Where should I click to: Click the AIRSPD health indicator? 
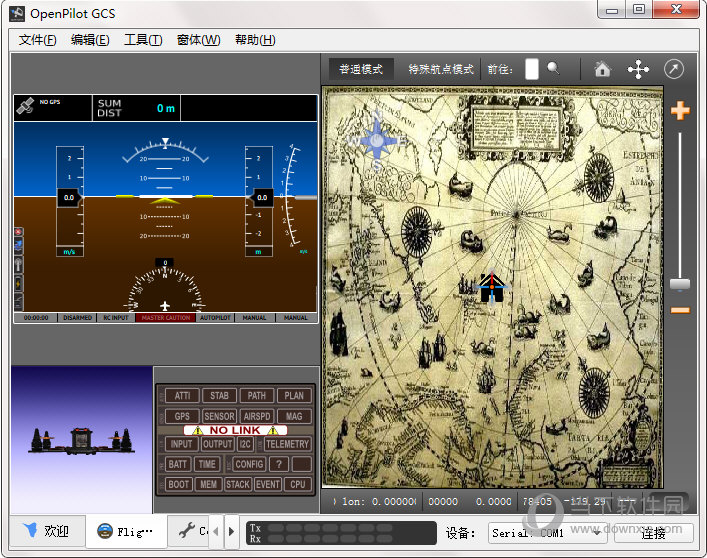257,416
